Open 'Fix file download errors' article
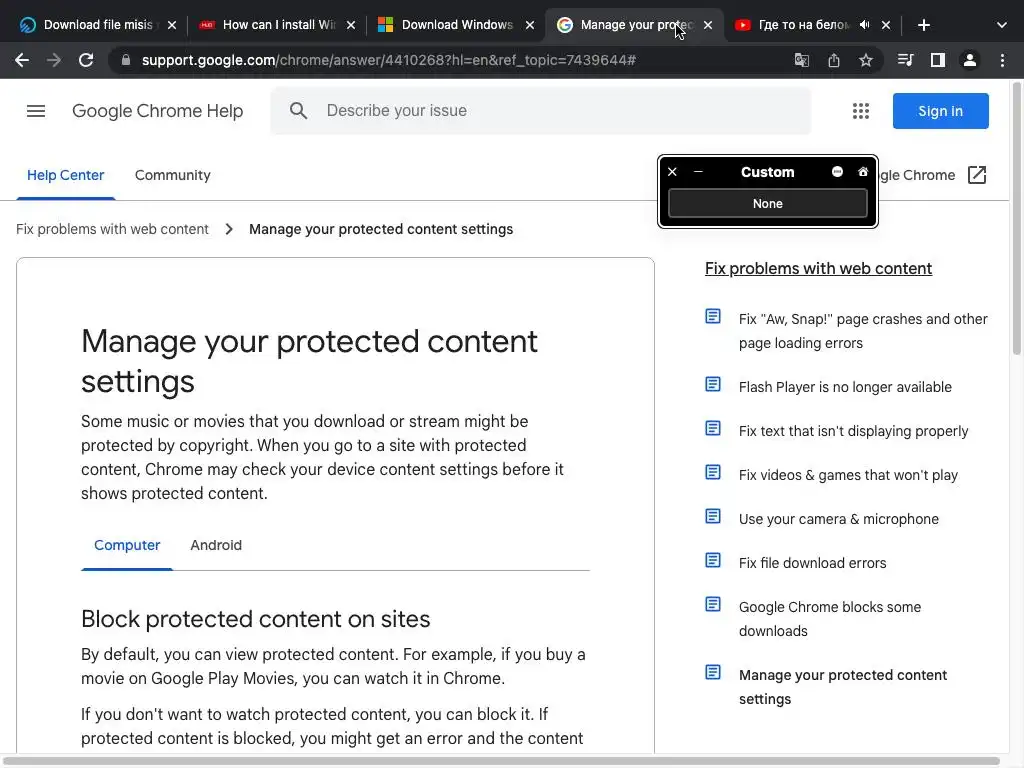 (812, 563)
